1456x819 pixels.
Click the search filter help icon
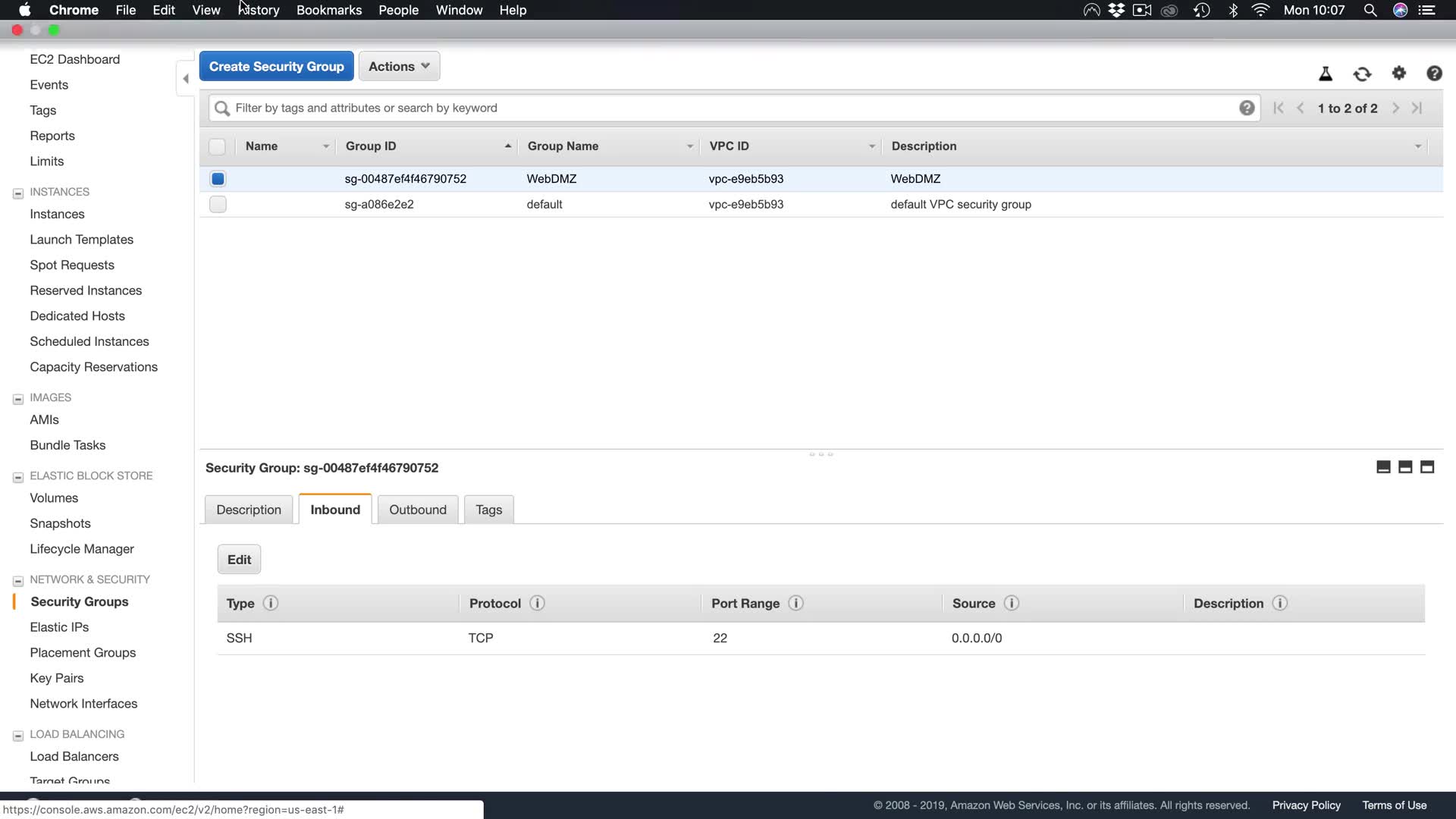[x=1246, y=108]
